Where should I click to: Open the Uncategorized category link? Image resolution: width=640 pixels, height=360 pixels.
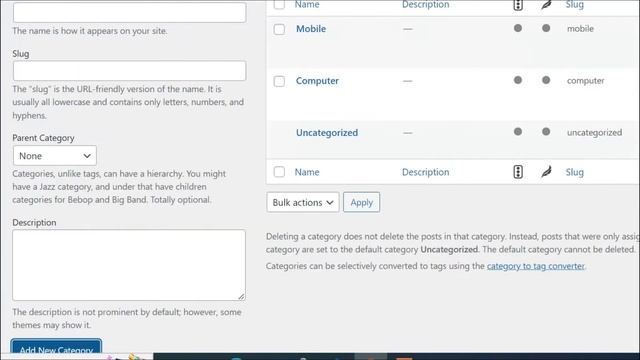pyautogui.click(x=327, y=133)
